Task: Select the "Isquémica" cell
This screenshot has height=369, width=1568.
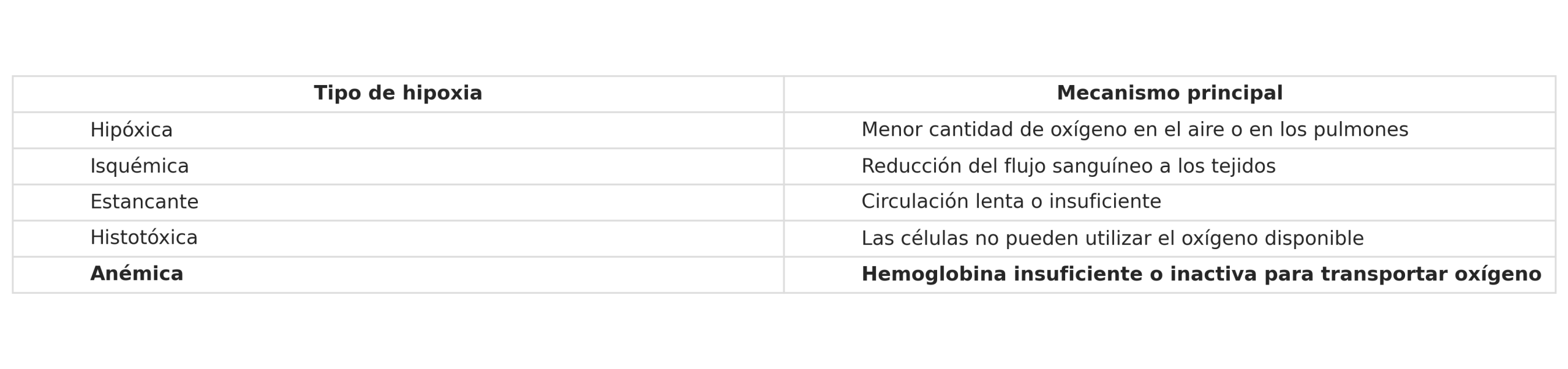Action: pyautogui.click(x=139, y=166)
